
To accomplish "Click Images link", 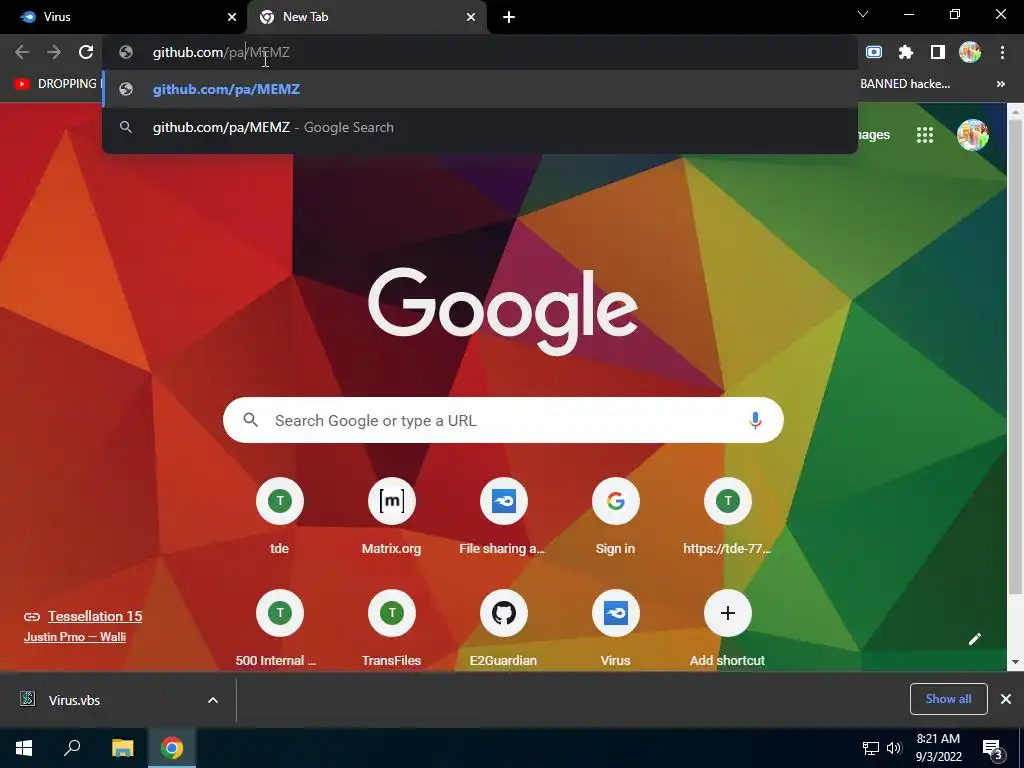I will (x=874, y=135).
